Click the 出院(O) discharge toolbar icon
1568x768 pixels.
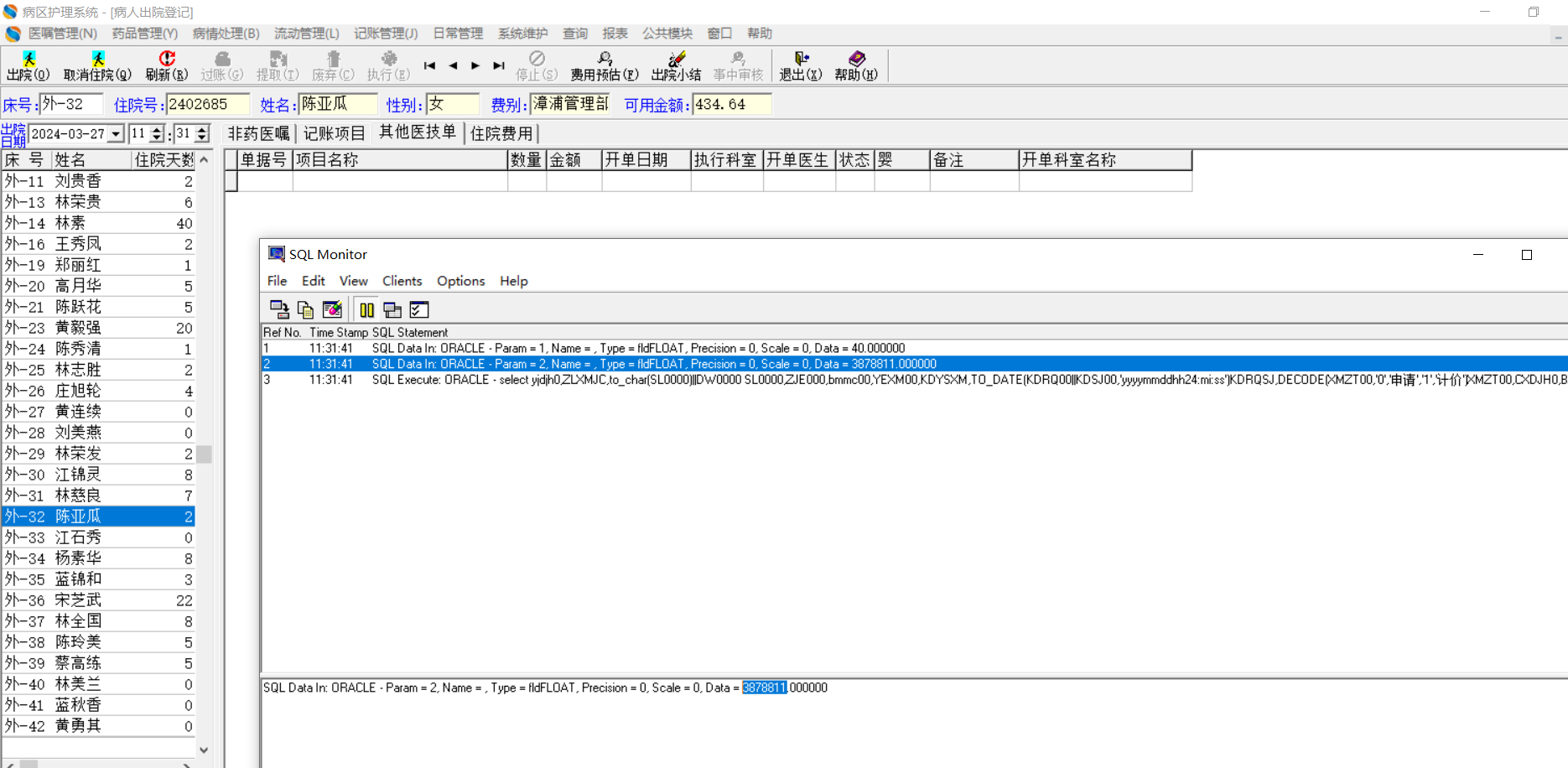point(29,65)
